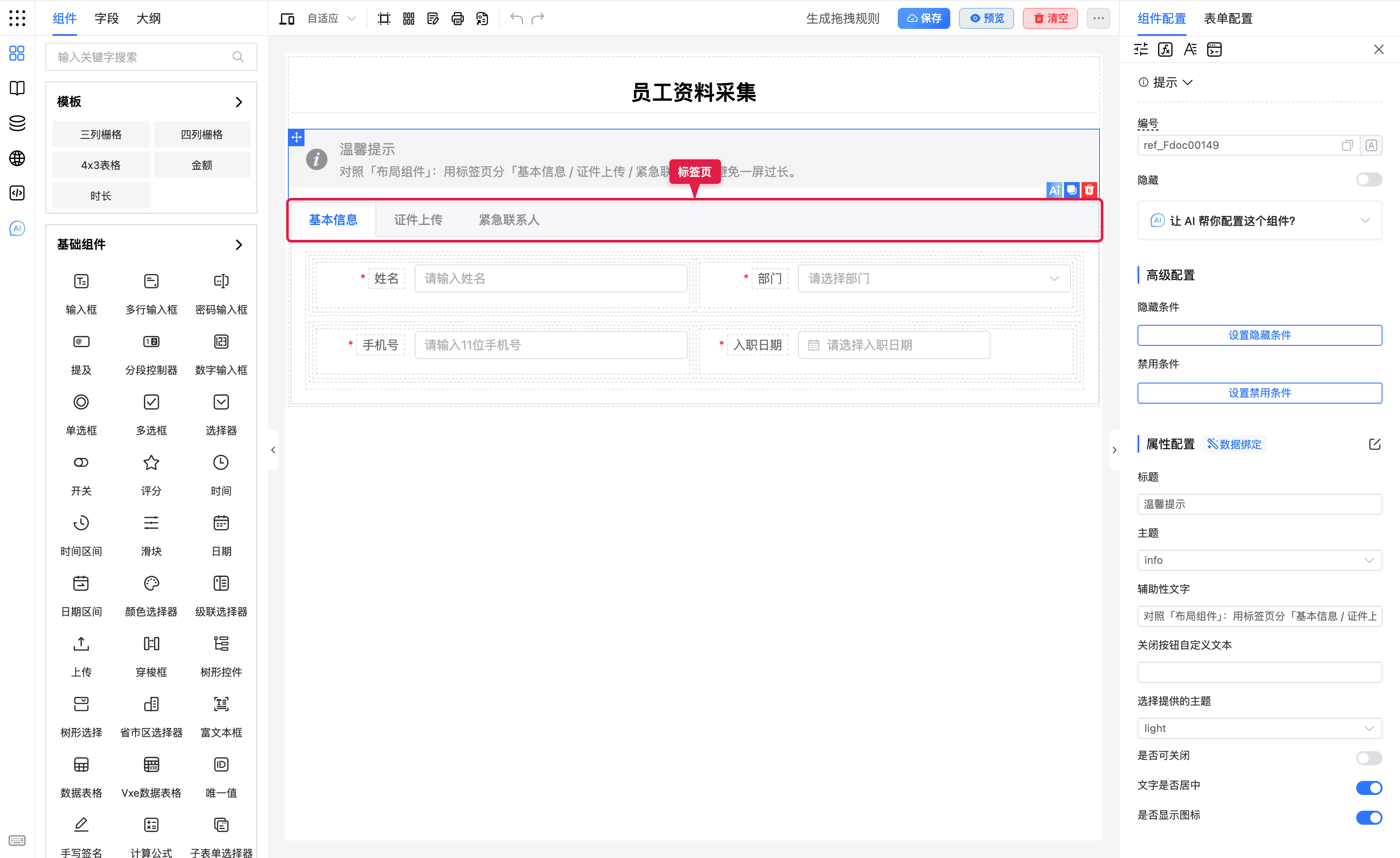Select the 紧急联系人 tab

pos(508,220)
